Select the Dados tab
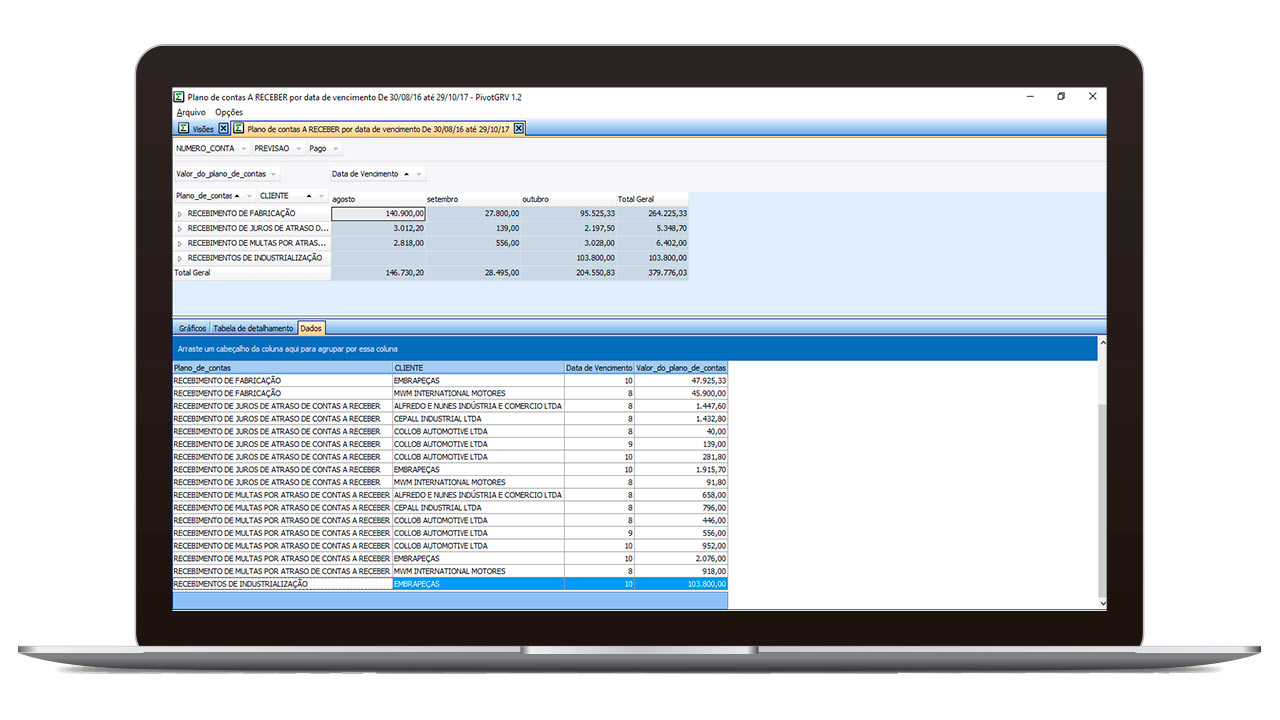The height and width of the screenshot is (720, 1280). click(311, 328)
